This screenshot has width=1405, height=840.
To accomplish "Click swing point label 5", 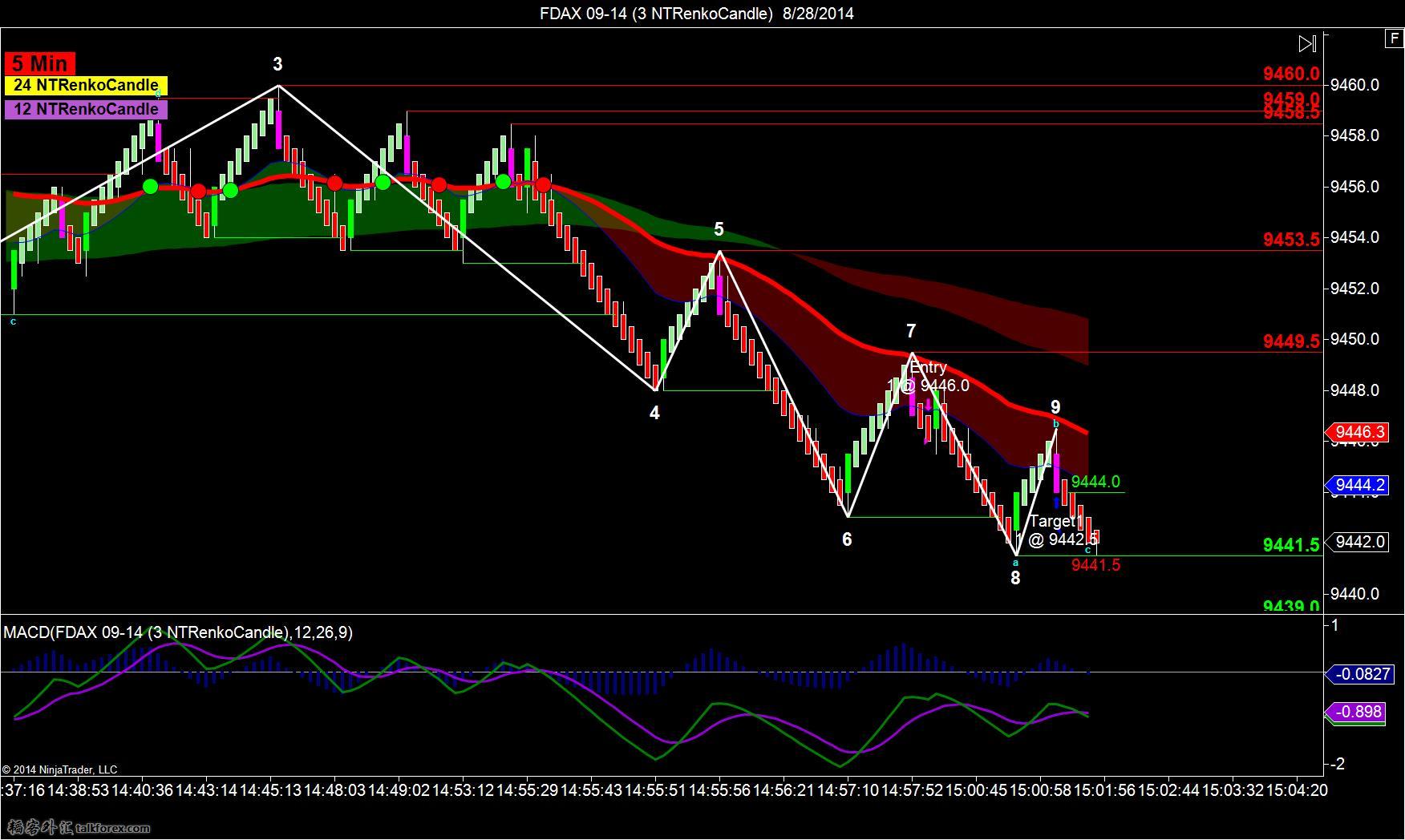I will click(x=719, y=230).
